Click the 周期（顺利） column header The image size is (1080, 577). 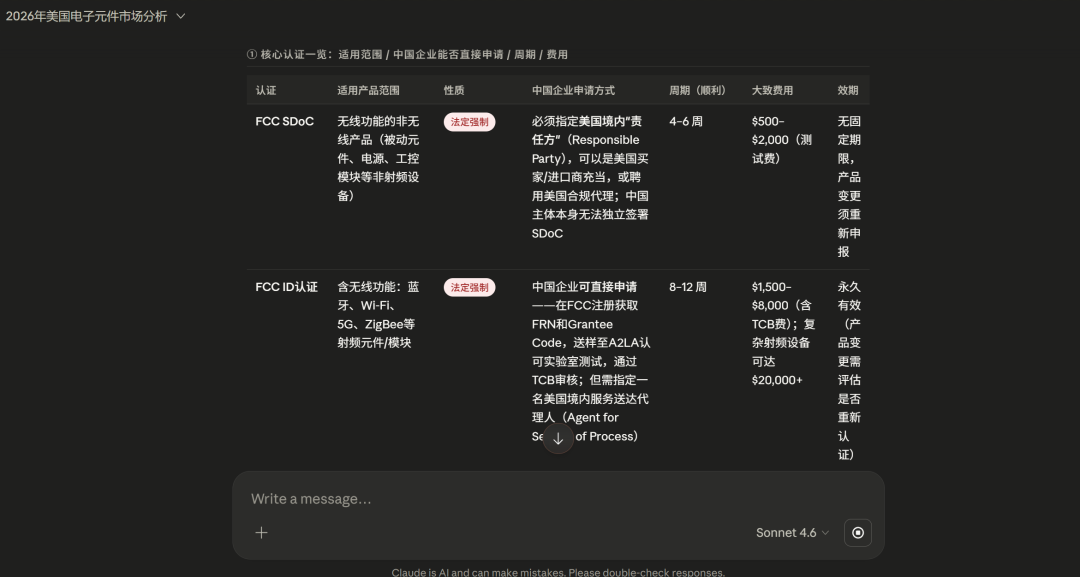(x=698, y=90)
